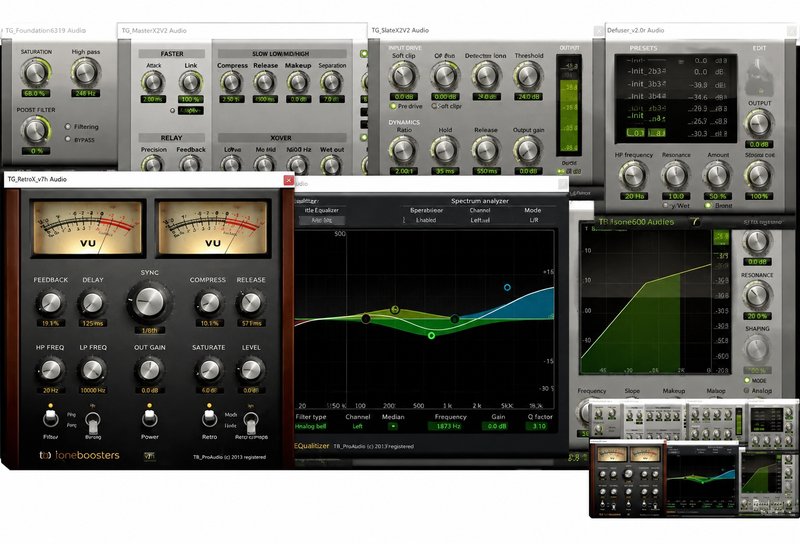800x544 pixels.
Task: Select the BYPASS option in Foundation
Action: click(68, 139)
